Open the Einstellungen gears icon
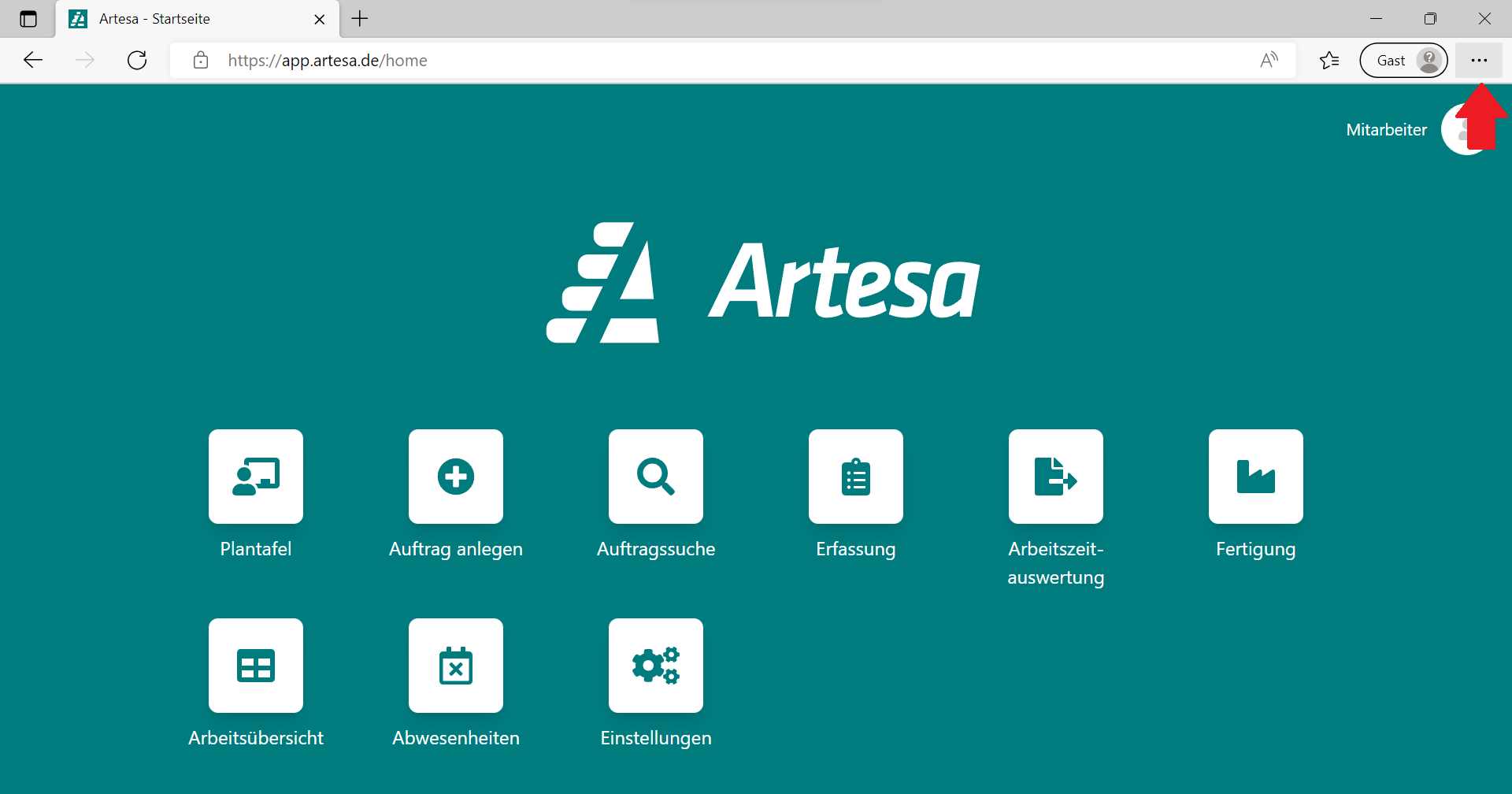The image size is (1512, 794). point(656,666)
